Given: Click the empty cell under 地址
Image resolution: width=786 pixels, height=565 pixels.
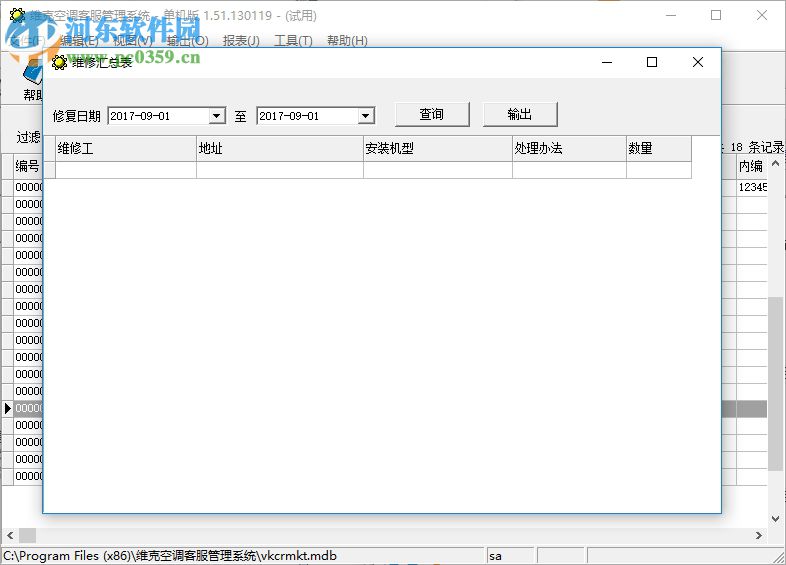Looking at the screenshot, I should [280, 170].
